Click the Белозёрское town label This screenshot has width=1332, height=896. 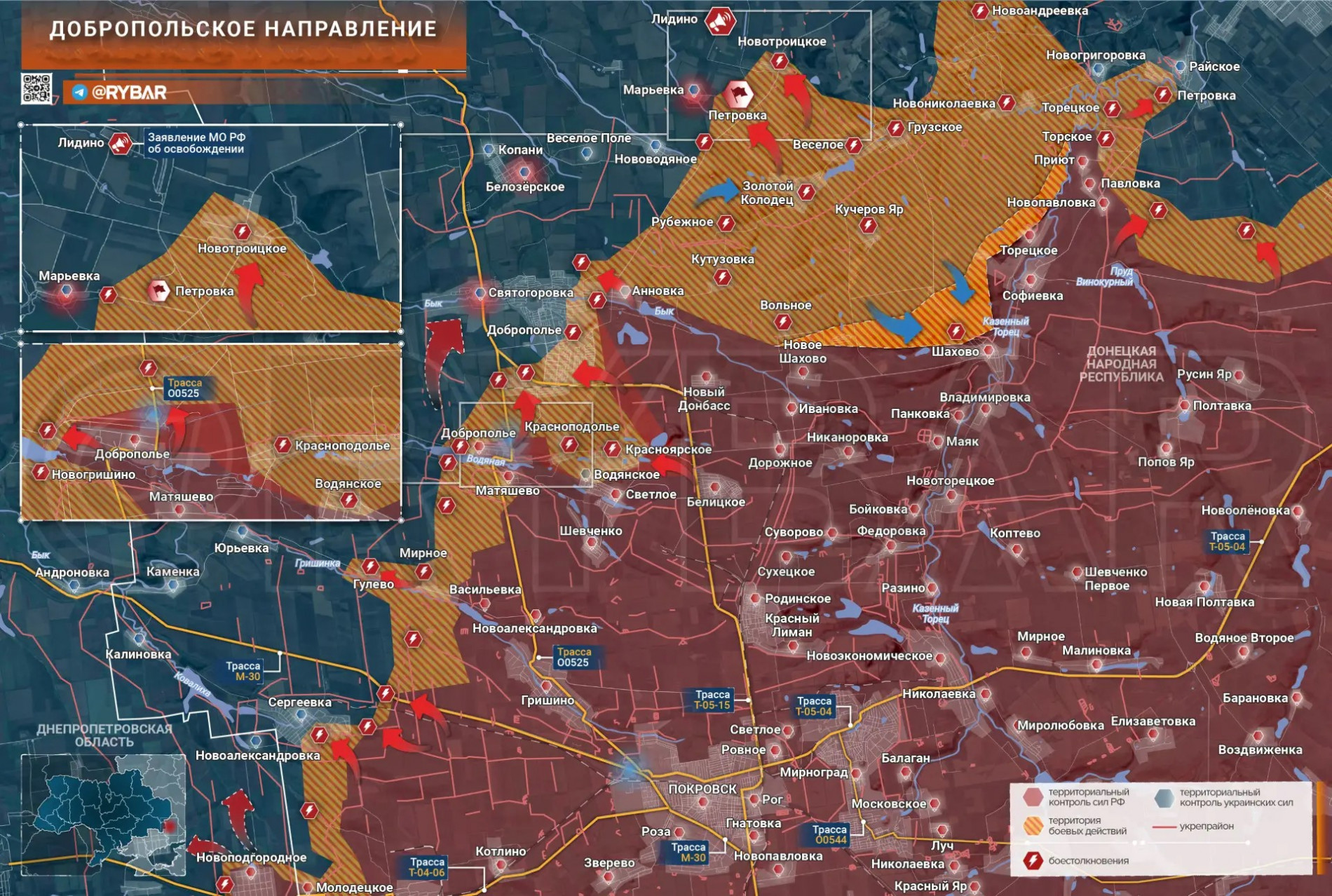525,186
